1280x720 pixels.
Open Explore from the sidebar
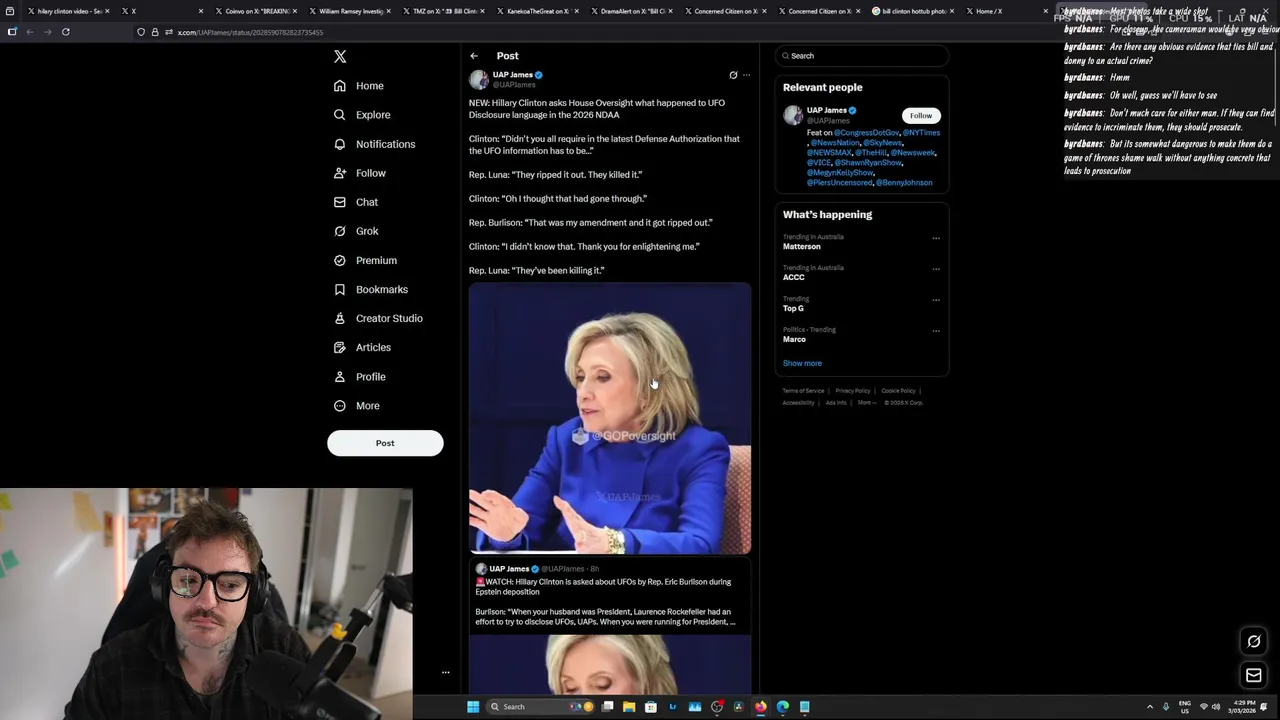[362, 115]
